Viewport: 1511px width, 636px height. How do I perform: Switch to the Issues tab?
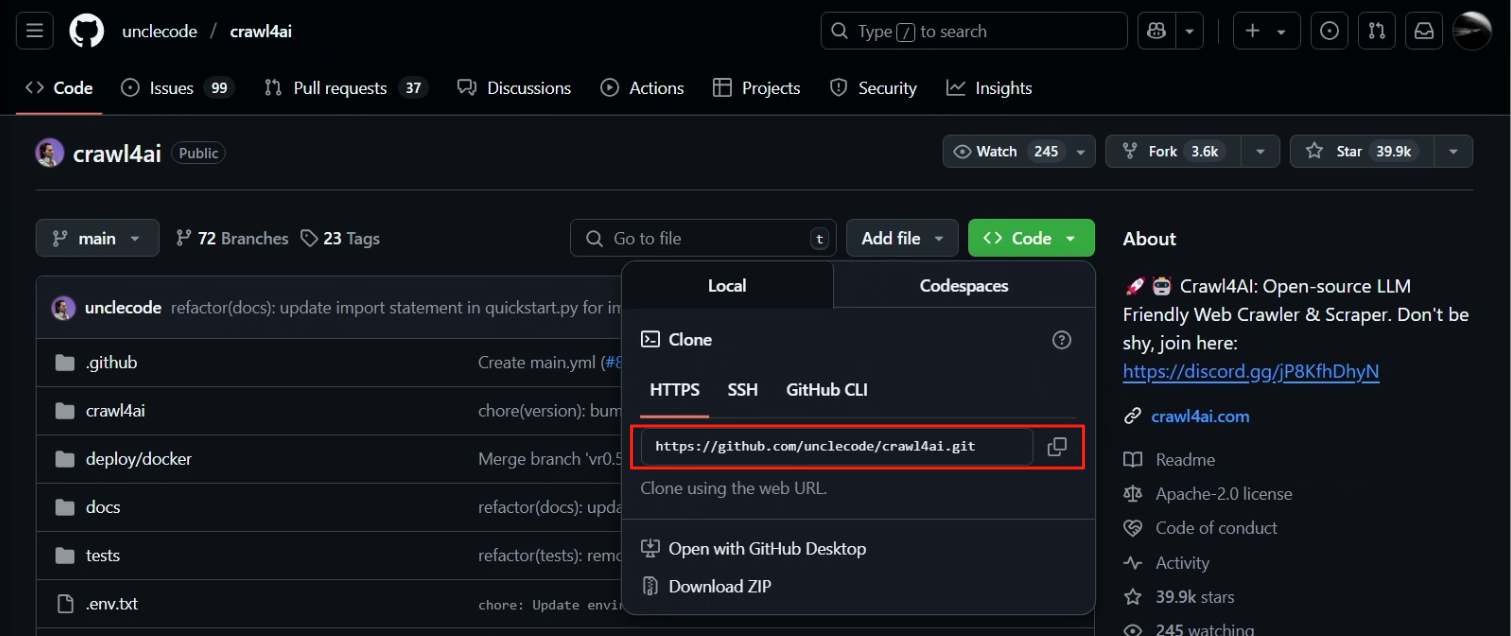(x=177, y=88)
